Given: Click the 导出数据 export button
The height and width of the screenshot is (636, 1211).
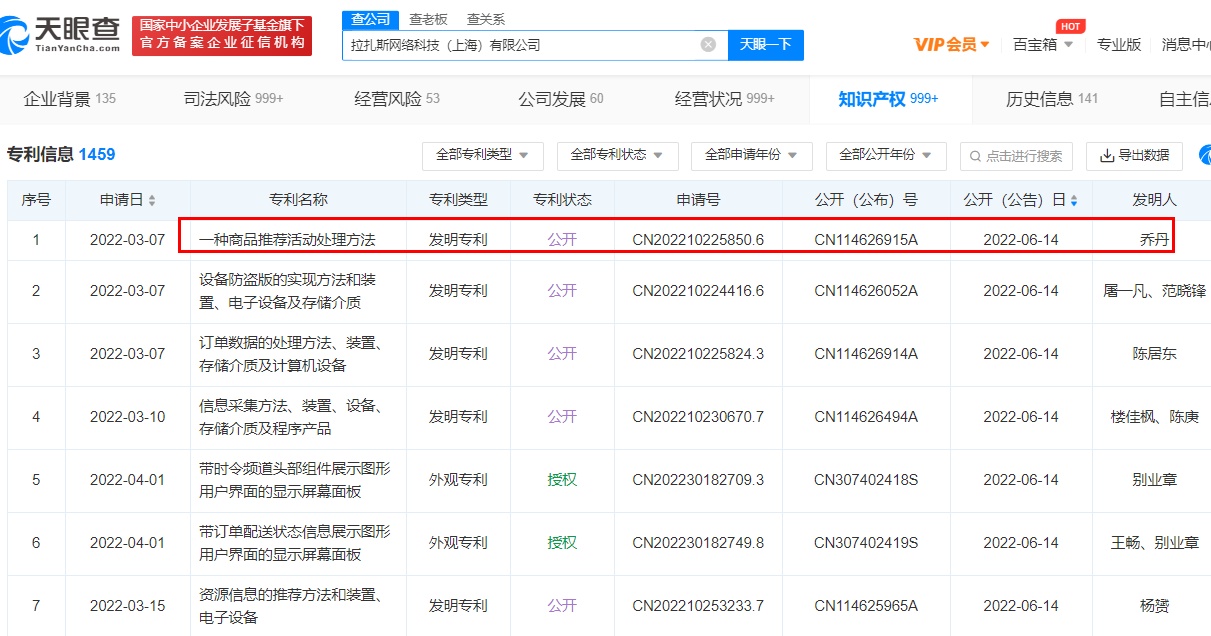Looking at the screenshot, I should point(1134,156).
